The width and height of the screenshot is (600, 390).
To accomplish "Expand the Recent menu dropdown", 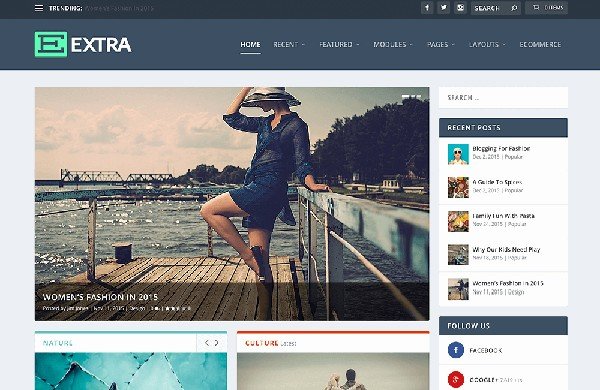I will point(289,44).
